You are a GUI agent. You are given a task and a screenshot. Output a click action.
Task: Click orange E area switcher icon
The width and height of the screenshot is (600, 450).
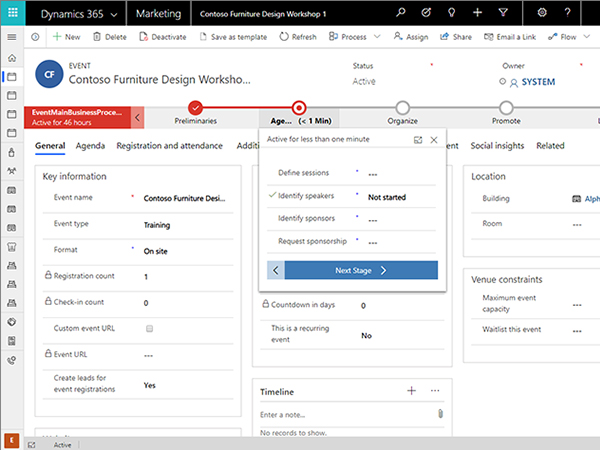click(11, 440)
